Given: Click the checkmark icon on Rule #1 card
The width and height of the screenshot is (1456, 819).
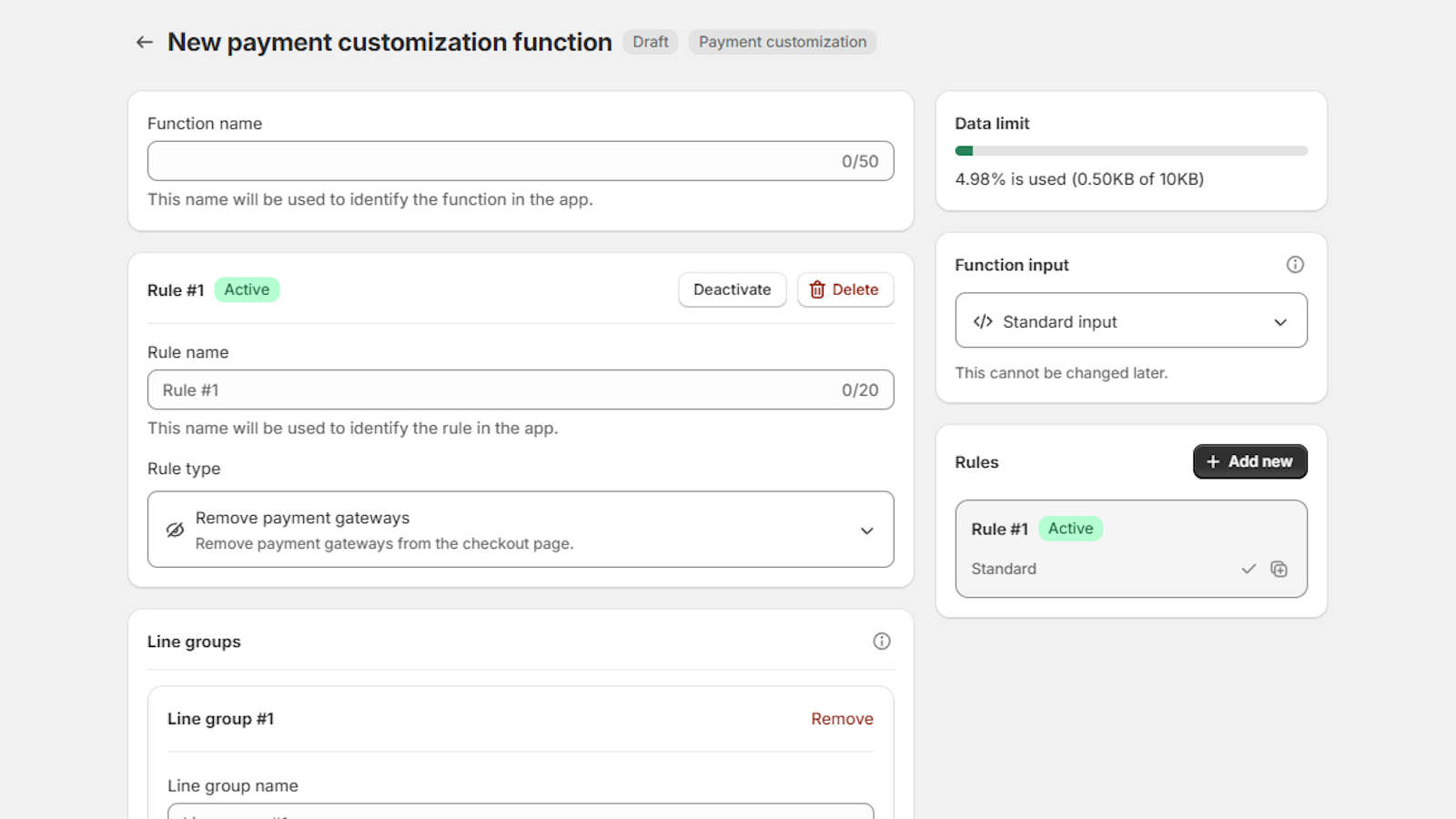Looking at the screenshot, I should 1248,569.
